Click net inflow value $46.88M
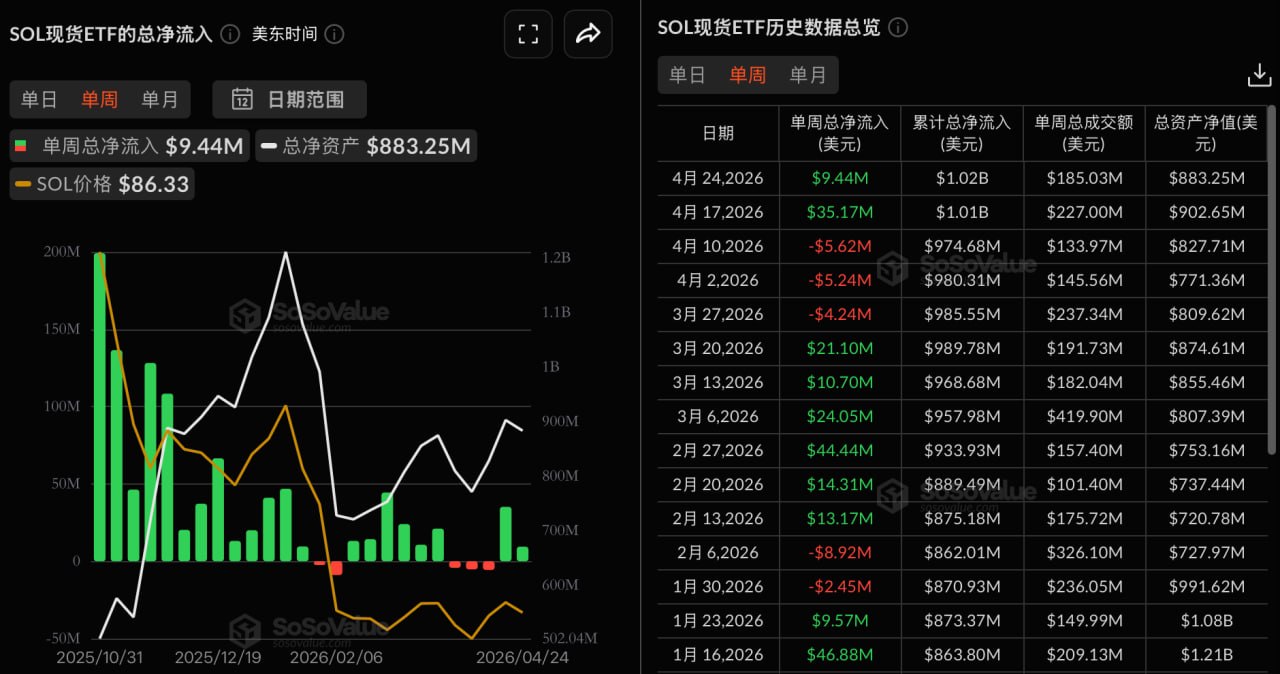Screen dimensions: 1280x674 (840, 654)
